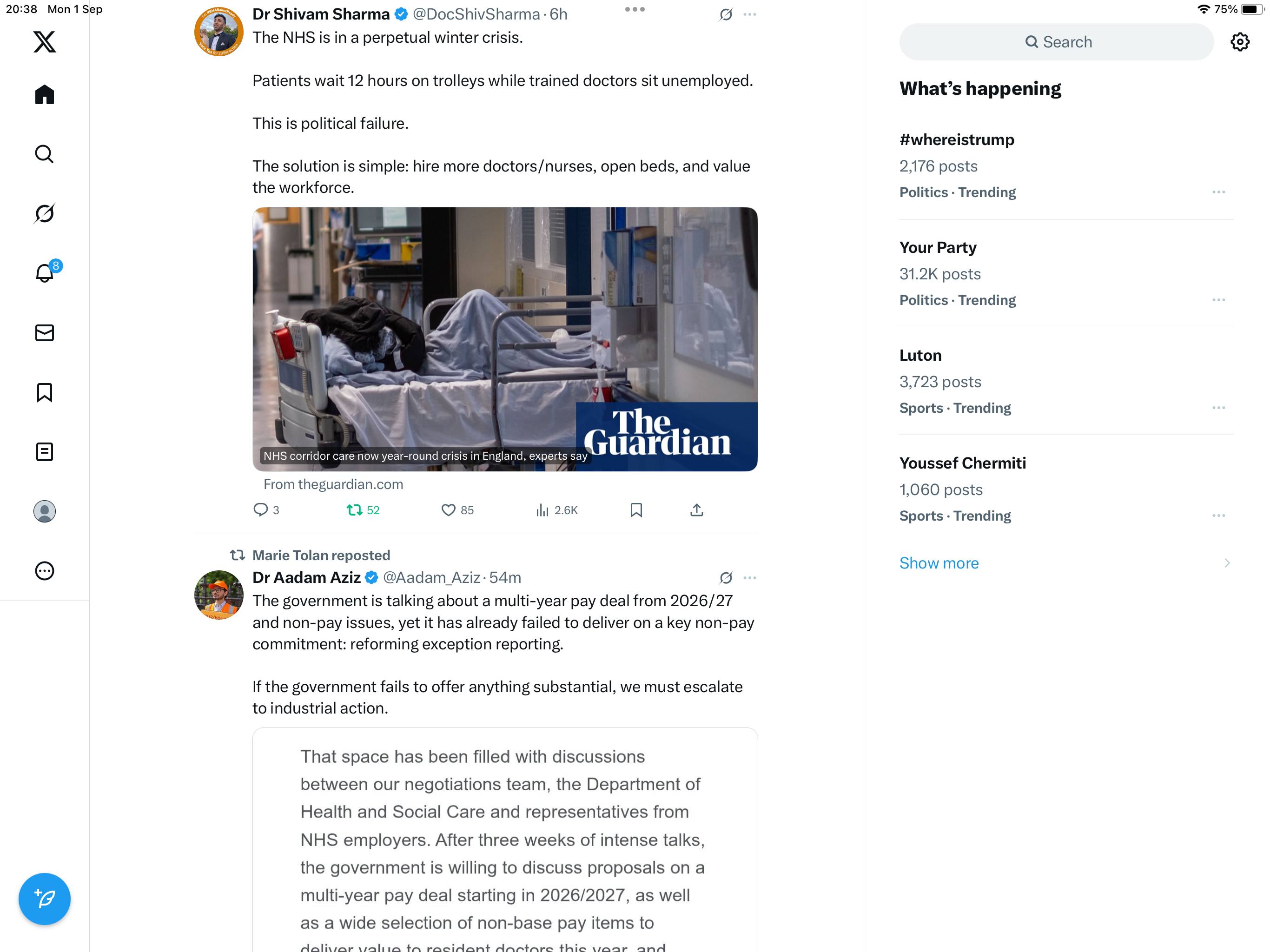Open the trends settings gear icon
The image size is (1270, 952).
pyautogui.click(x=1240, y=42)
